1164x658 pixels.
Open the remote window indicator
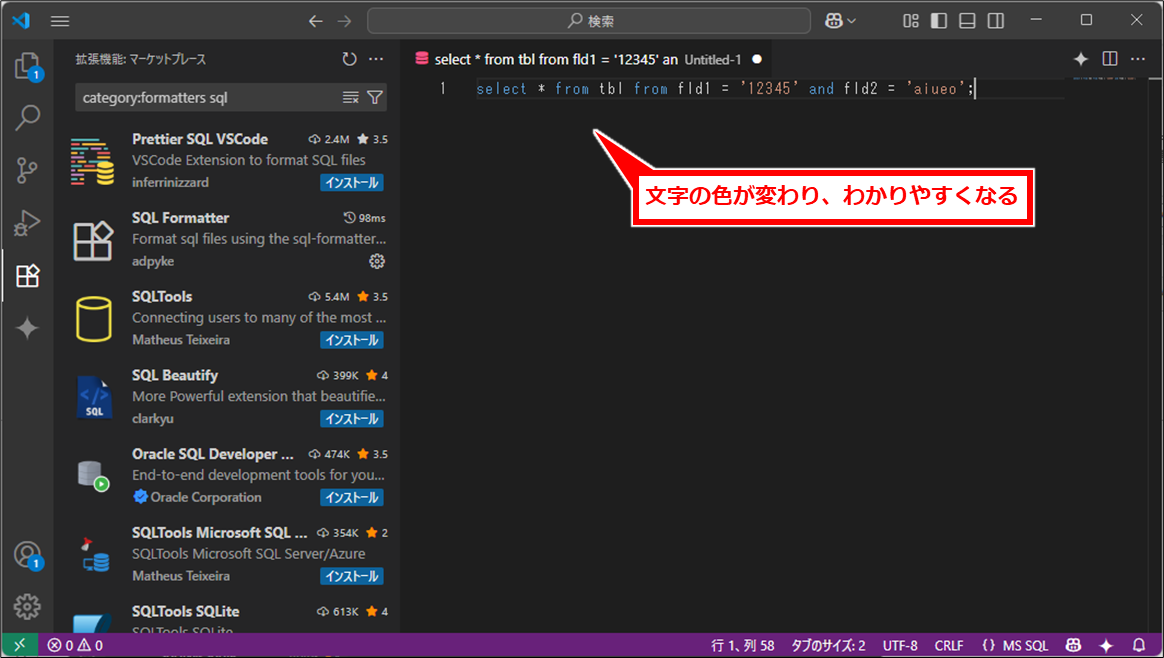(x=20, y=645)
